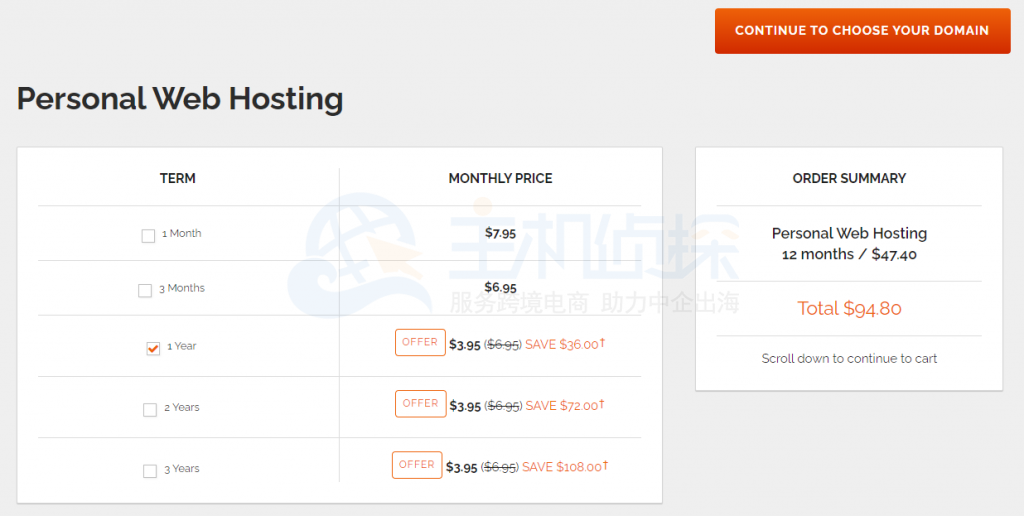The height and width of the screenshot is (516, 1024).
Task: Click the OFFER badge in 2 Years row
Action: click(x=421, y=404)
